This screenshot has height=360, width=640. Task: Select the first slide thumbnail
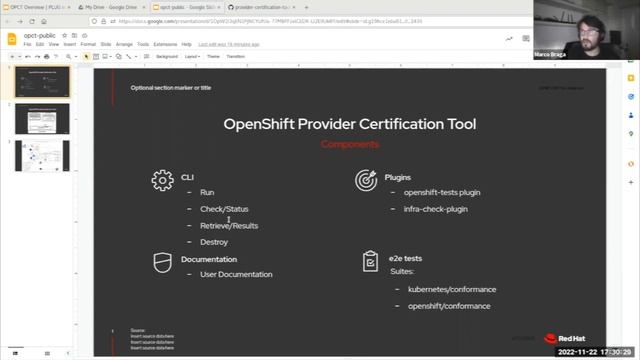42,82
